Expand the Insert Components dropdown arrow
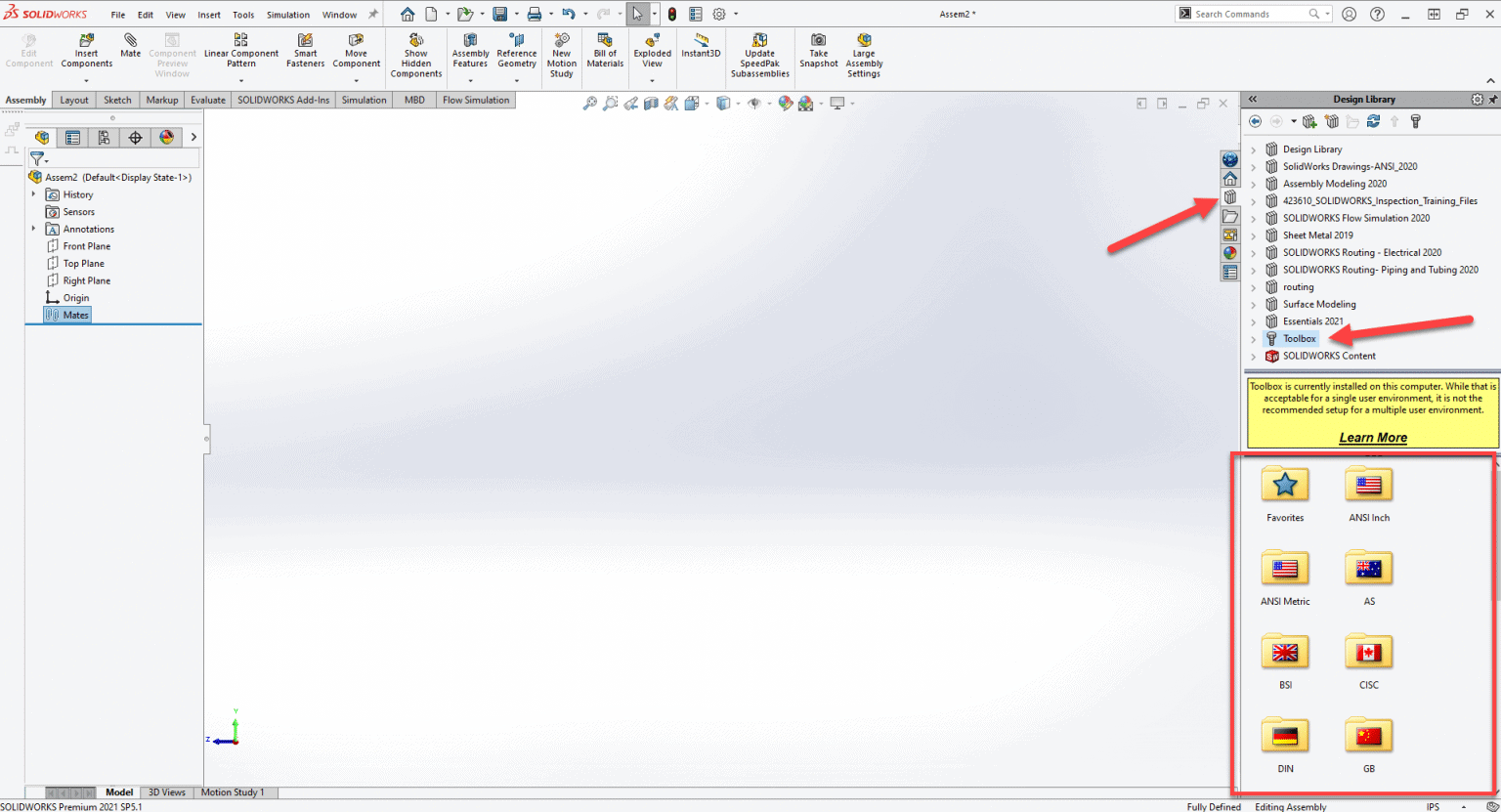The height and width of the screenshot is (812, 1501). tap(87, 81)
